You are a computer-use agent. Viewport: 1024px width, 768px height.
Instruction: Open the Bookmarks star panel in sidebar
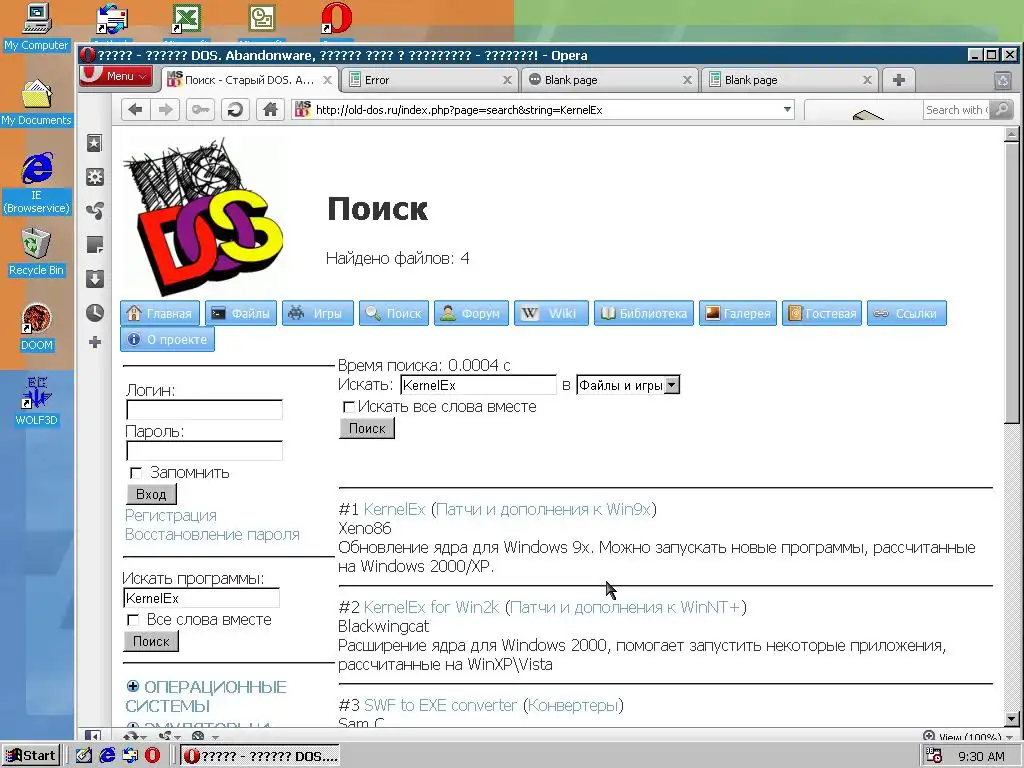95,143
